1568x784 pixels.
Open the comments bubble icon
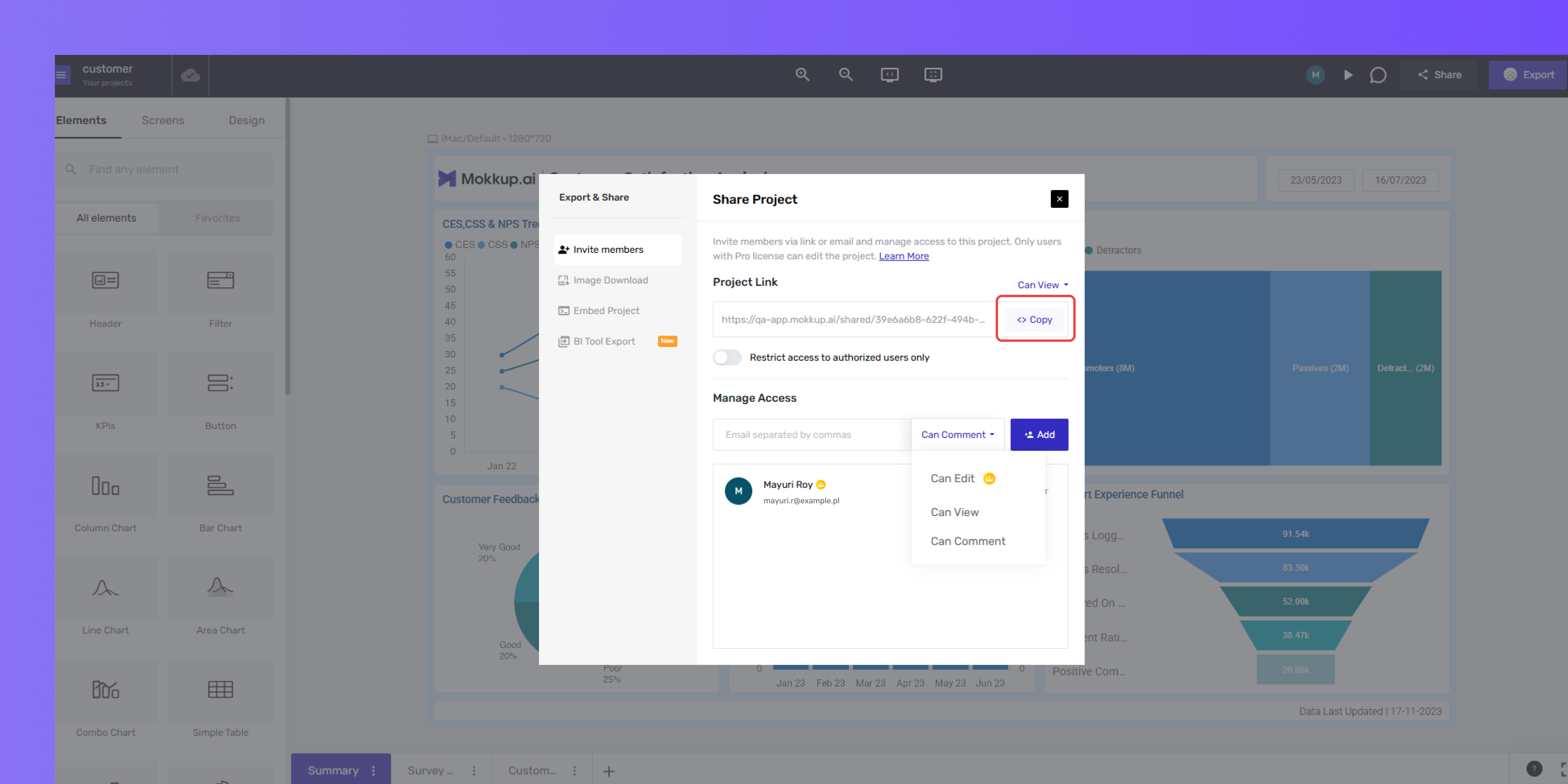point(1378,75)
